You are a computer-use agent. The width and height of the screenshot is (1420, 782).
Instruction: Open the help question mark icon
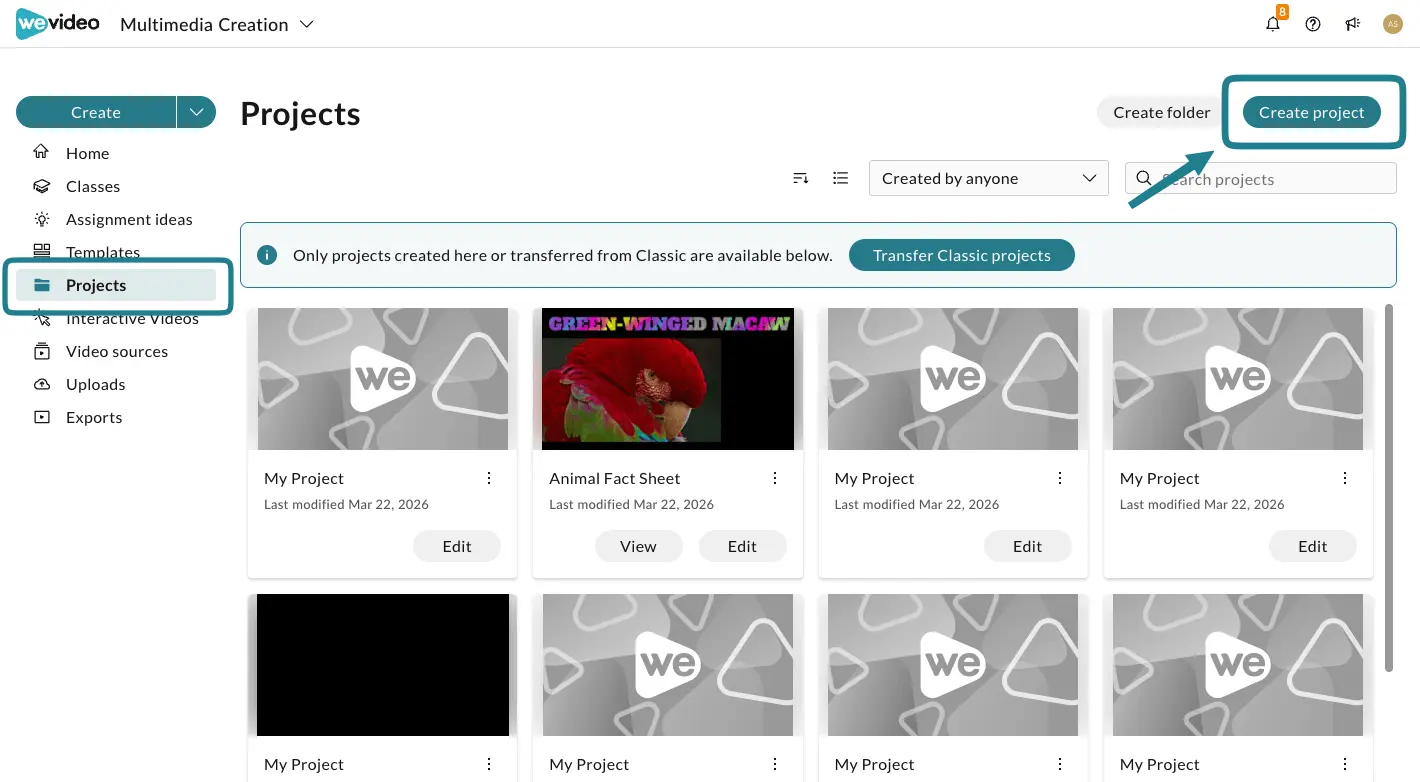pyautogui.click(x=1313, y=24)
